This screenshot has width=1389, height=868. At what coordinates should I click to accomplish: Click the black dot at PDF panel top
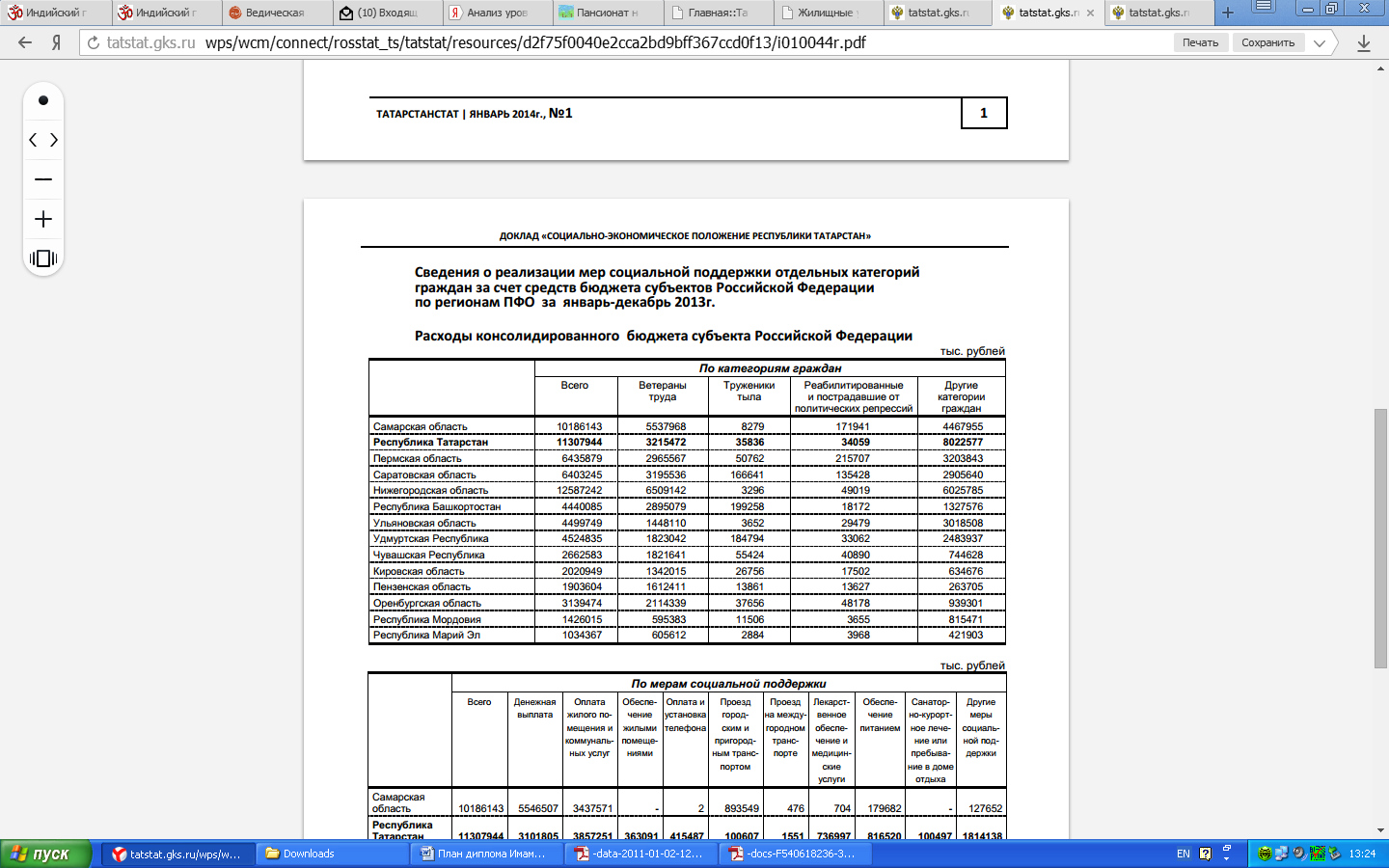43,100
